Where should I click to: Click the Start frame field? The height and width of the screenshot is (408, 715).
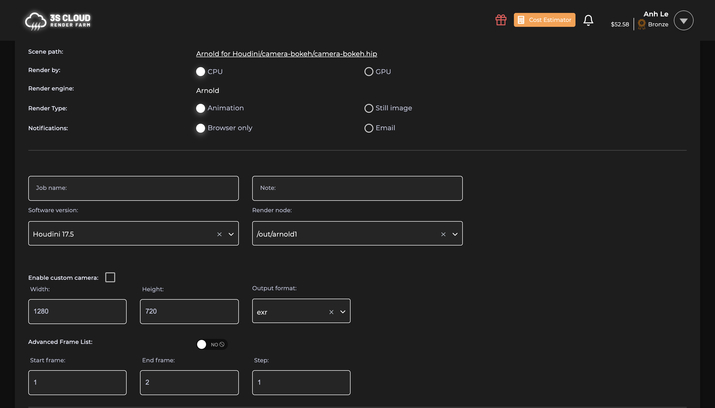pos(78,382)
